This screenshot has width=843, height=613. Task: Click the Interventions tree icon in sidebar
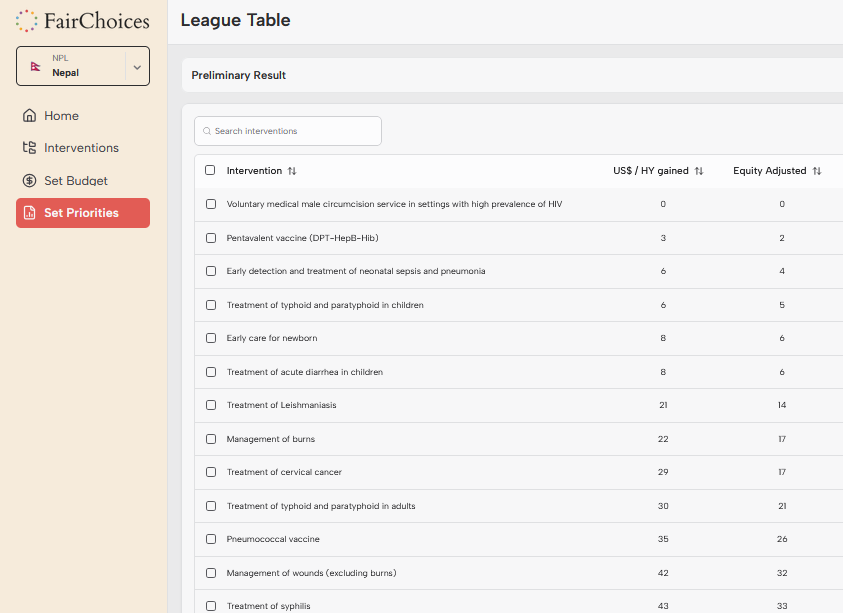coord(29,148)
